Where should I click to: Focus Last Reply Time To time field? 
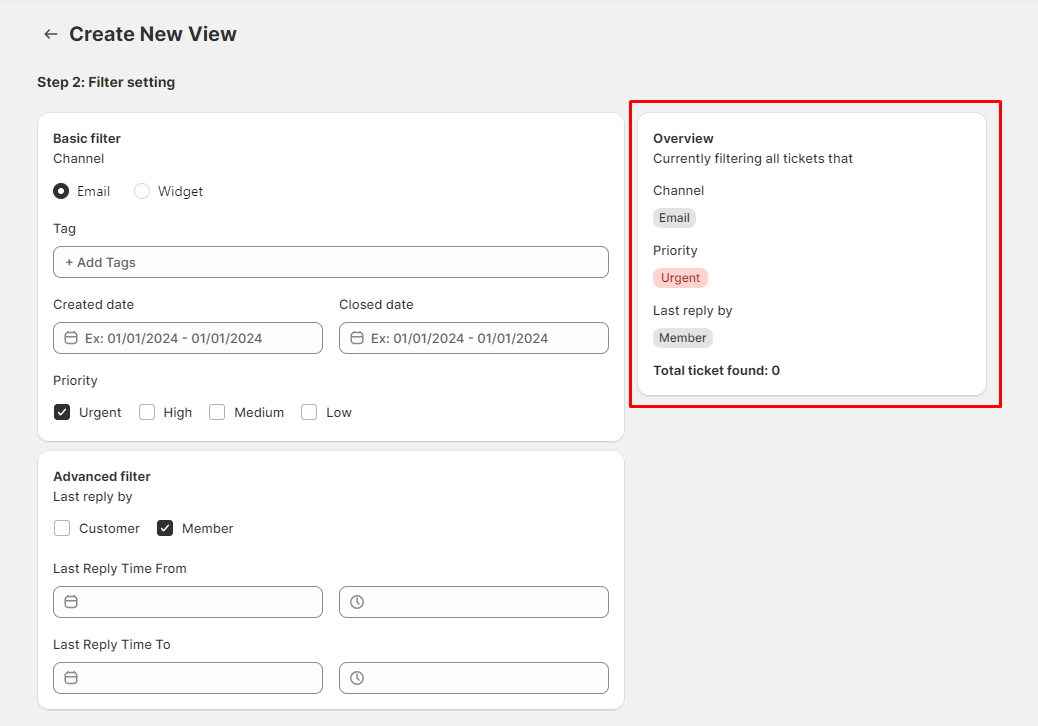pos(474,678)
